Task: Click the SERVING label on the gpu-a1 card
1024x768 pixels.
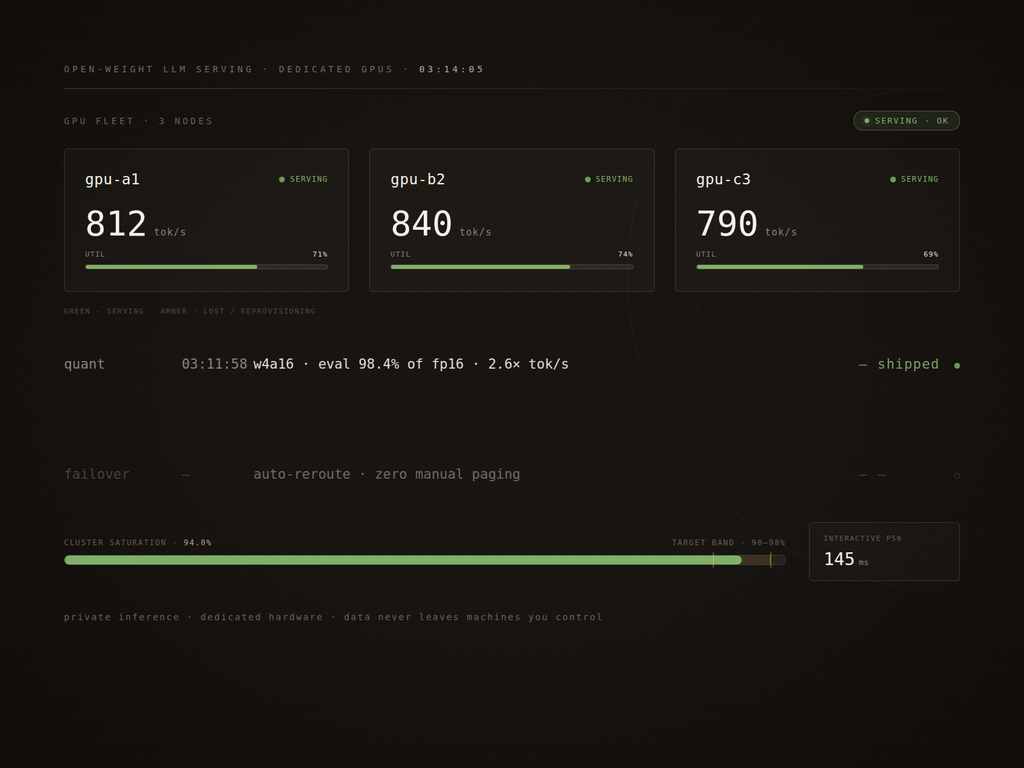Action: click(309, 179)
